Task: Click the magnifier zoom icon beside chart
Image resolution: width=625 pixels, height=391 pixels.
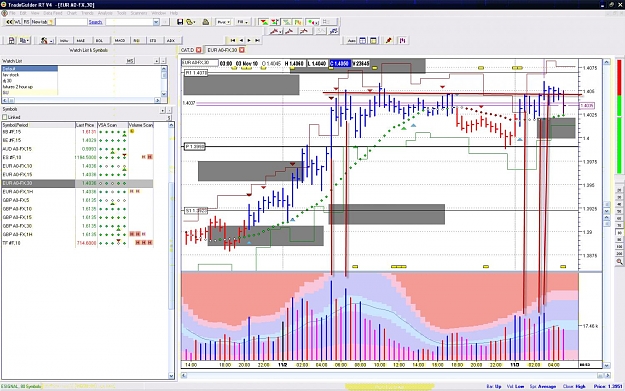Action: point(619,262)
